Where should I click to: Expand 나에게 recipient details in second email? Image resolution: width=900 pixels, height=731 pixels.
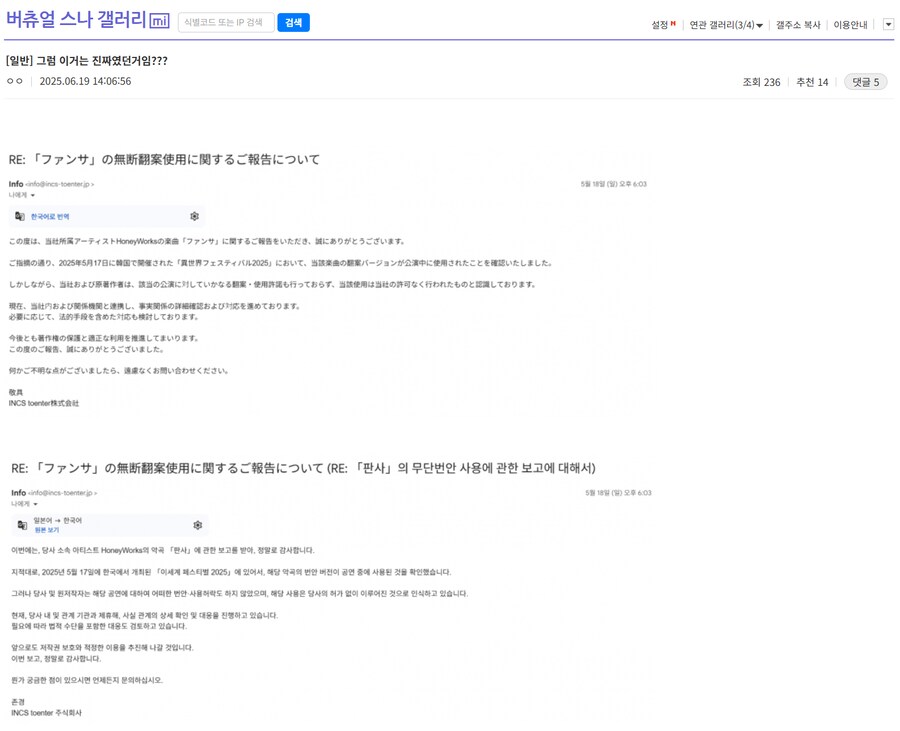[x=24, y=504]
